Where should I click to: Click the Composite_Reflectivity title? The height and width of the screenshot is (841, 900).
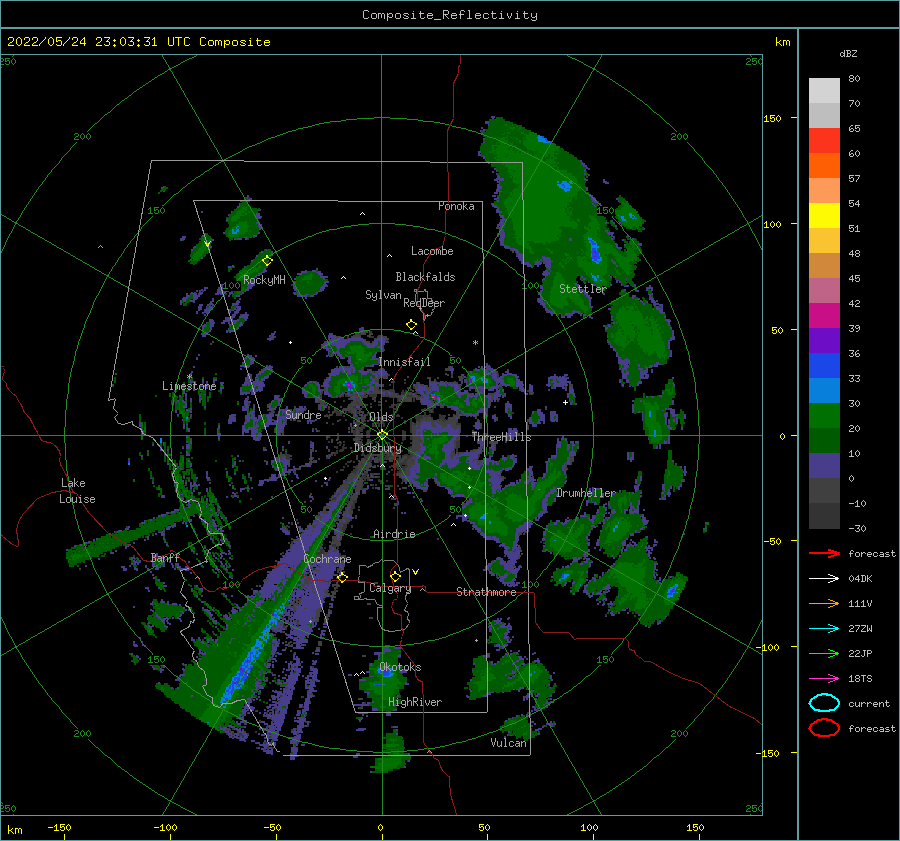tap(450, 15)
